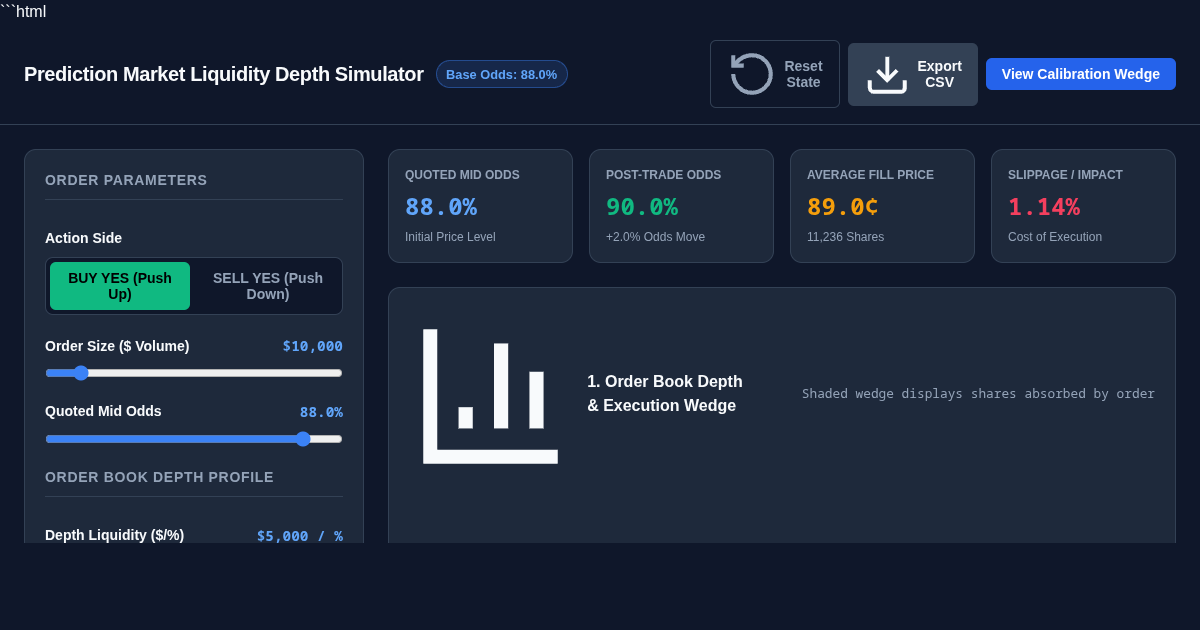Click the Prediction Market Liquidity Depth Simulator title

pyautogui.click(x=224, y=74)
